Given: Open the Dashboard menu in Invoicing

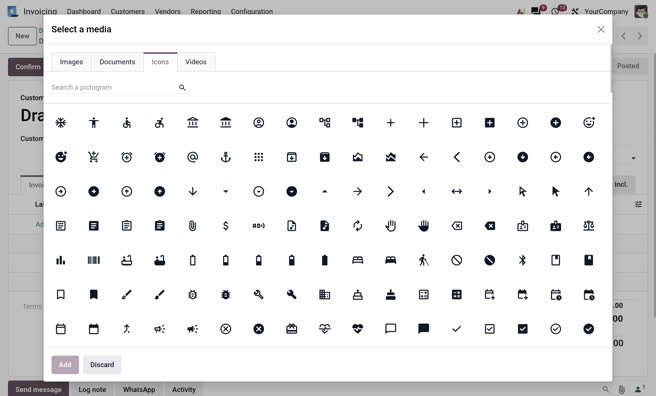Looking at the screenshot, I should 84,11.
